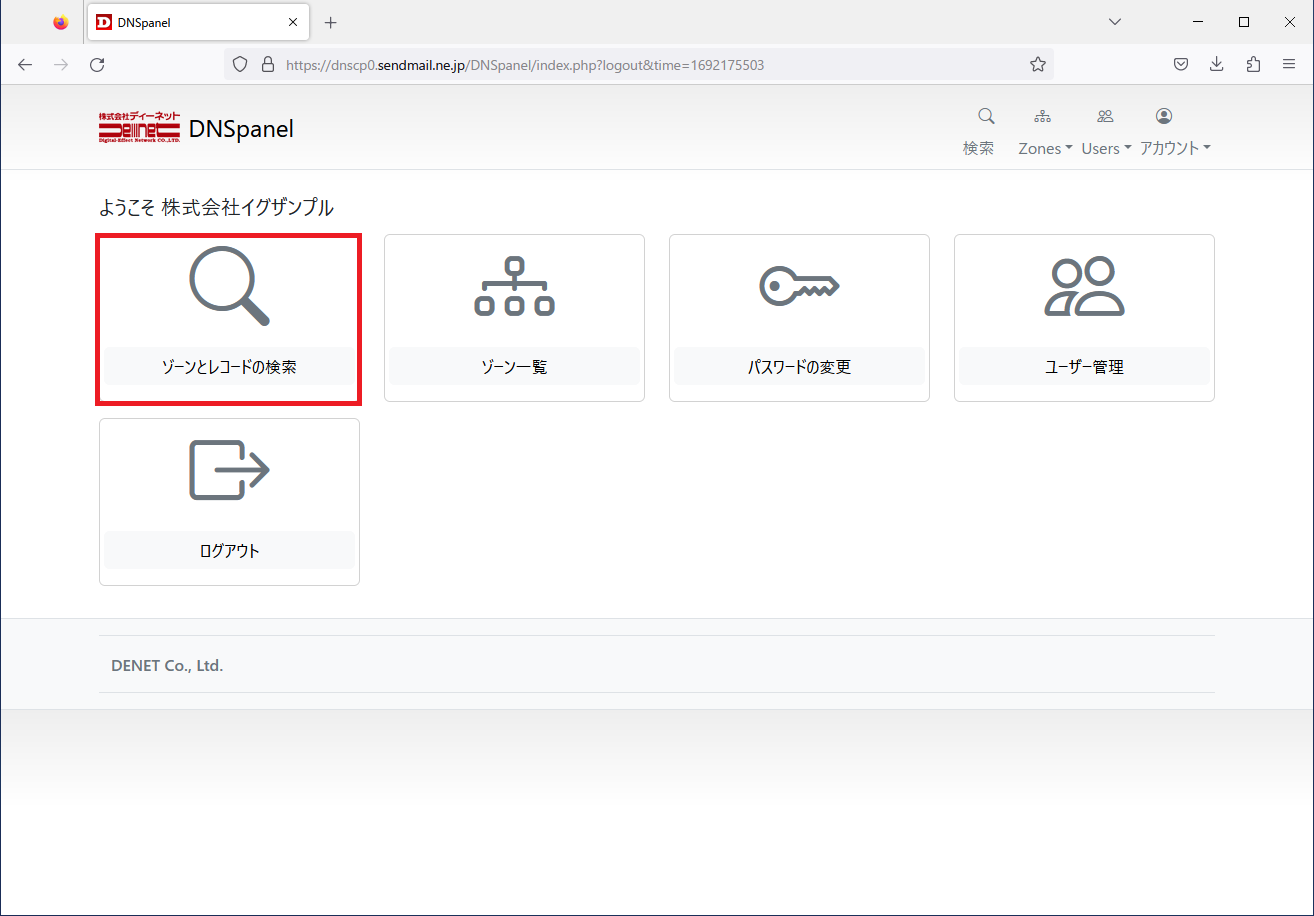Click the URL address bar
Image resolution: width=1314 pixels, height=916 pixels.
coord(638,64)
